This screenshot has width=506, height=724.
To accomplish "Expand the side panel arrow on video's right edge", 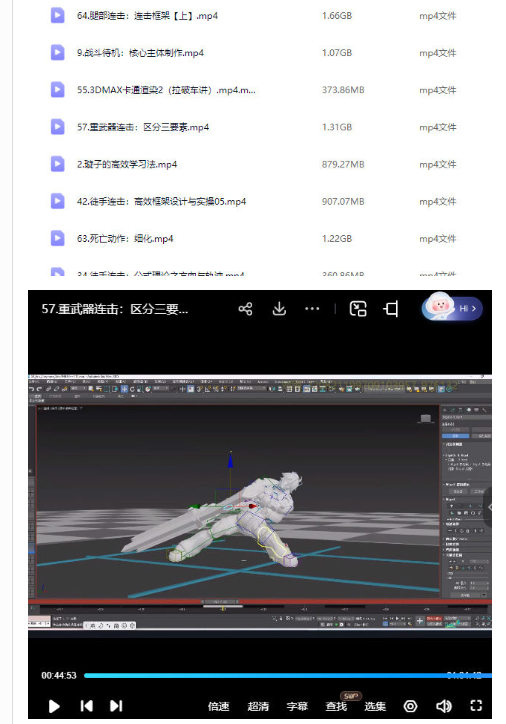I will 488,507.
